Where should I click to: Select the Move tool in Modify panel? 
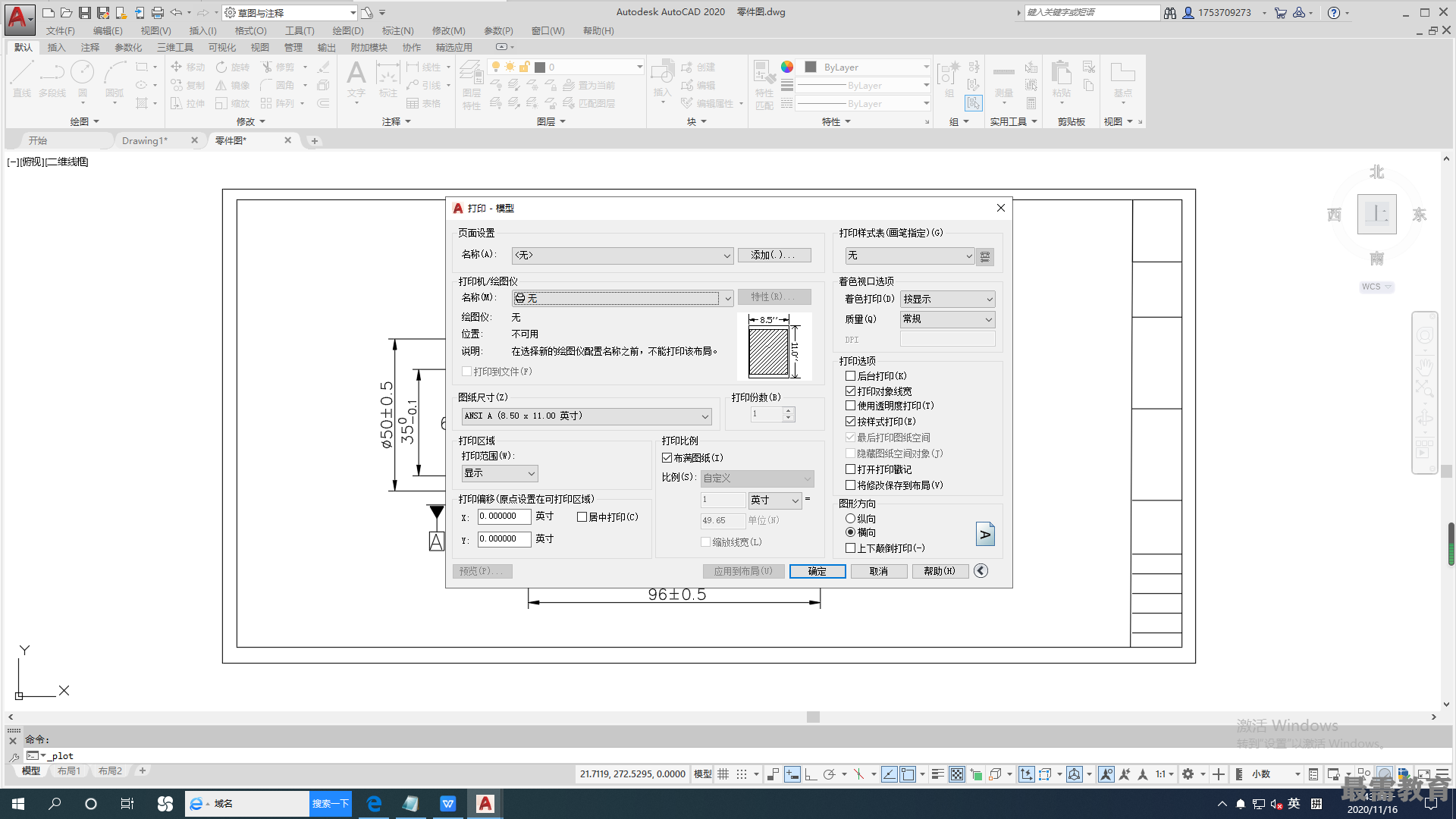(188, 67)
